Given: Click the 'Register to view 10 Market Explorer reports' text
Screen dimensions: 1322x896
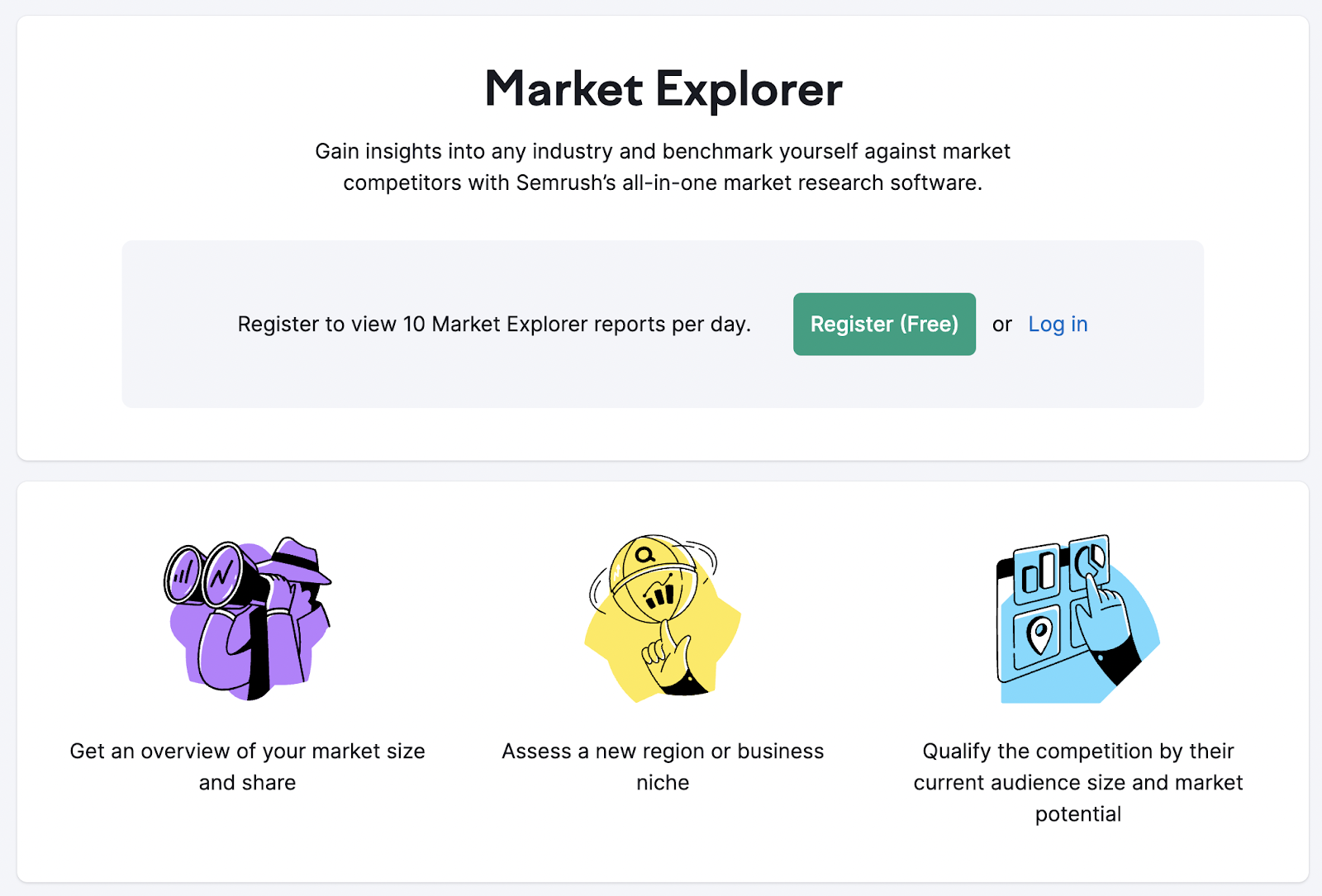Looking at the screenshot, I should point(494,325).
